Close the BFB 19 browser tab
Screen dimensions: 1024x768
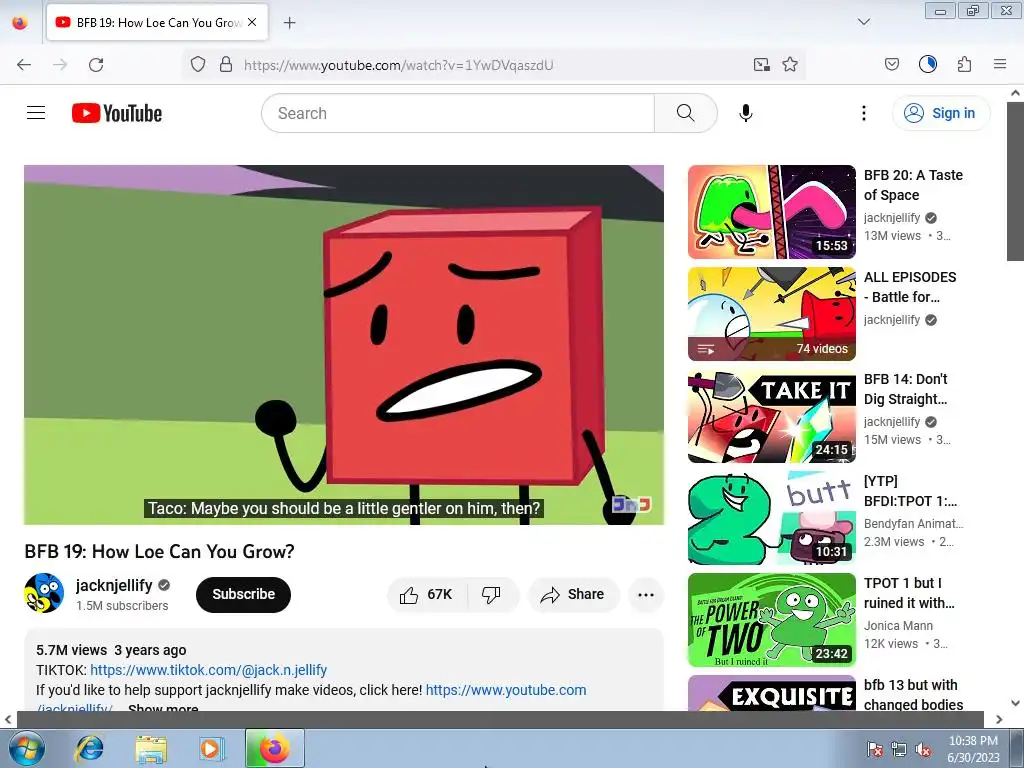click(x=252, y=22)
